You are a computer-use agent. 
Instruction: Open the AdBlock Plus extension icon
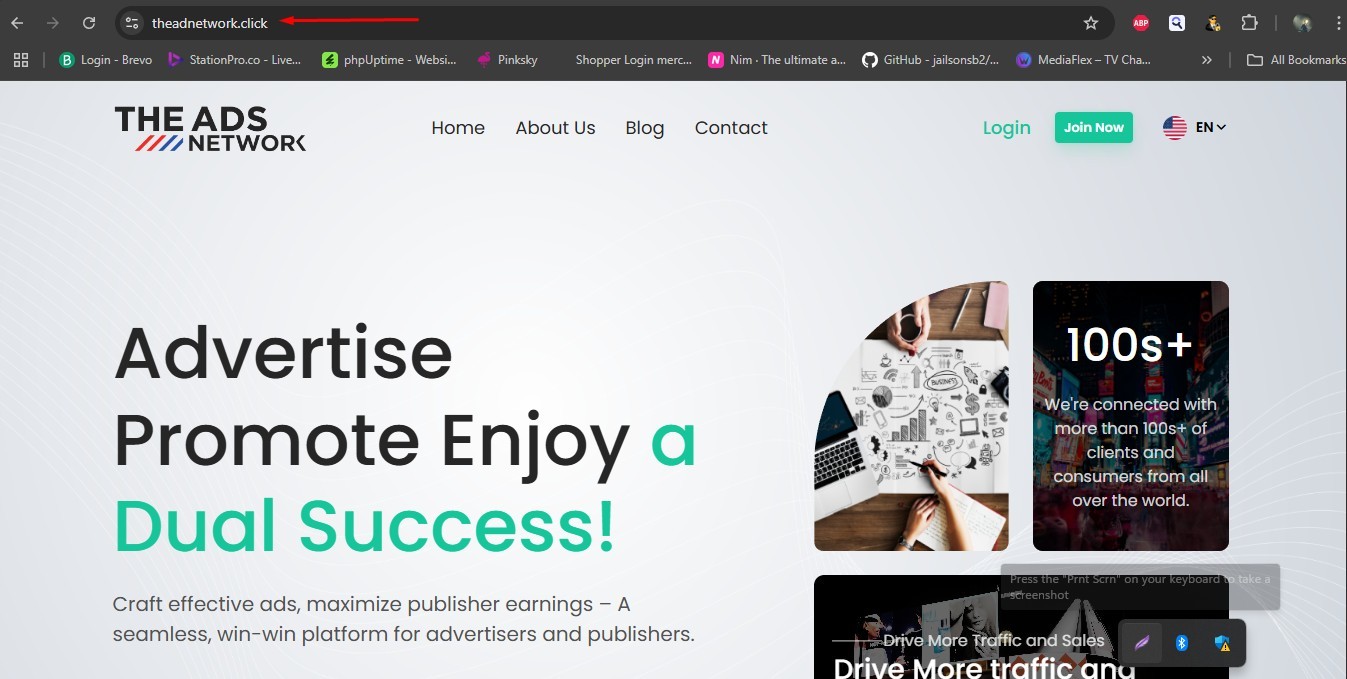1140,23
